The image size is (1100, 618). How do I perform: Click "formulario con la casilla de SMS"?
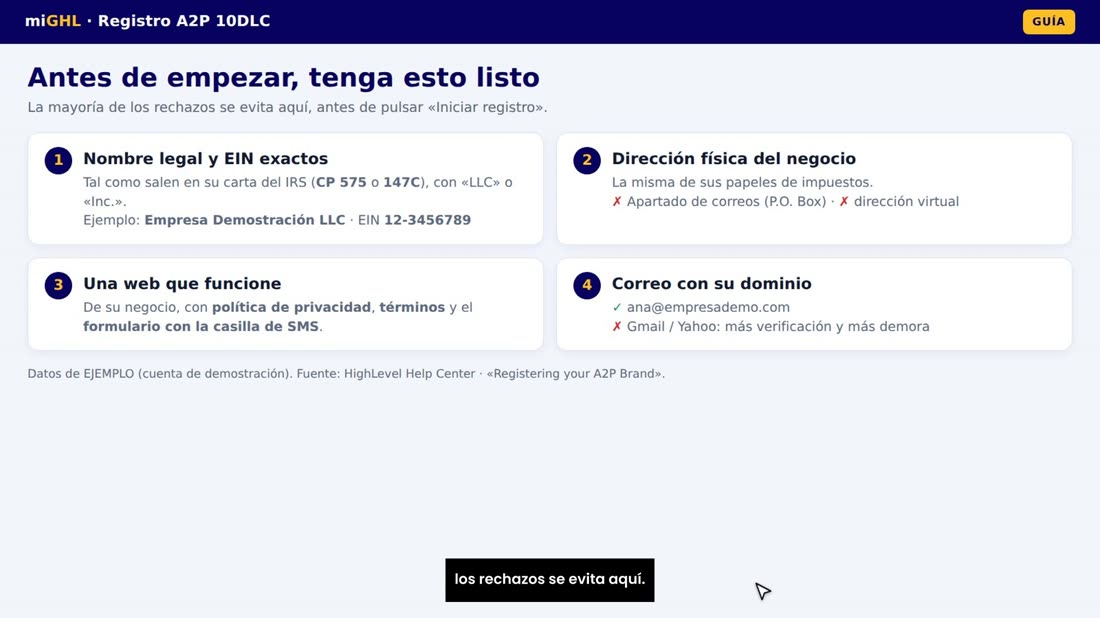(x=201, y=326)
